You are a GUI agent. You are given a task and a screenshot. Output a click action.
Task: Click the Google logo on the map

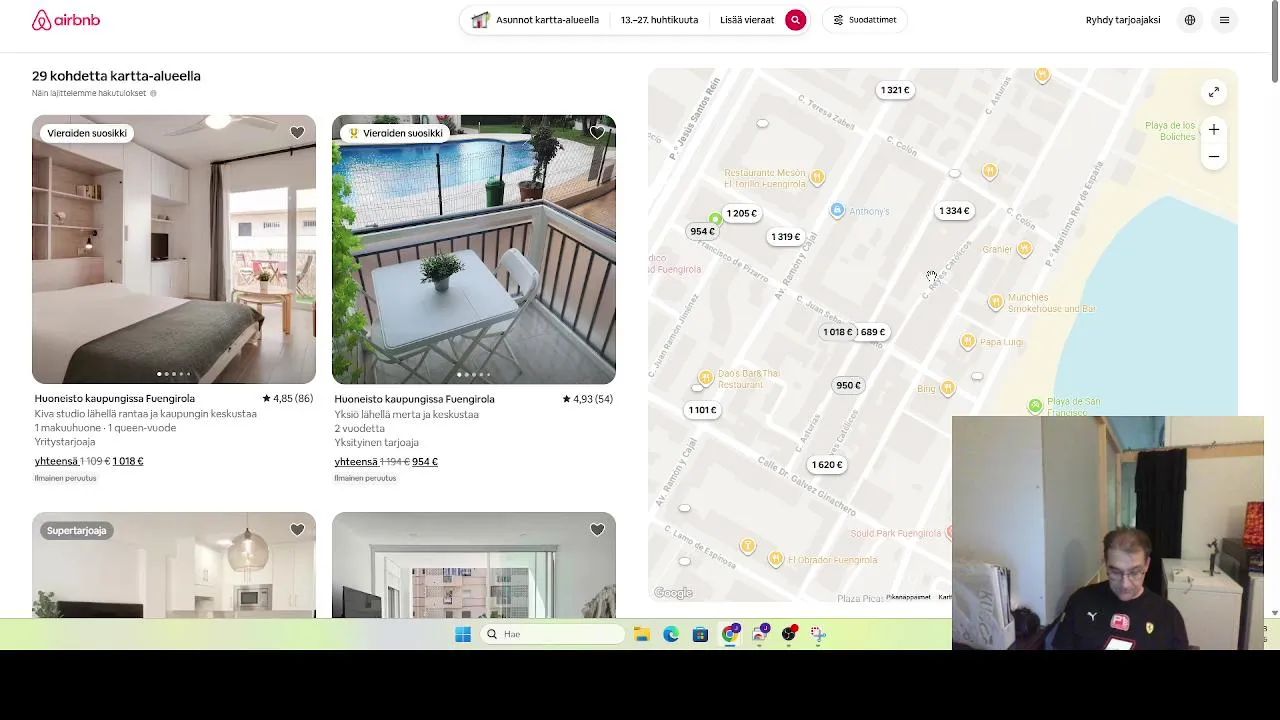(x=673, y=593)
